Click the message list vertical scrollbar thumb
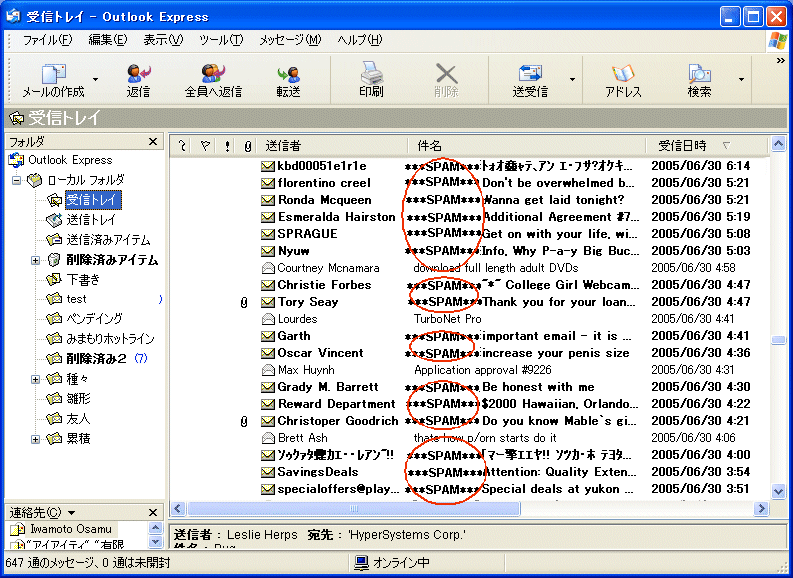793x578 pixels. (x=778, y=340)
